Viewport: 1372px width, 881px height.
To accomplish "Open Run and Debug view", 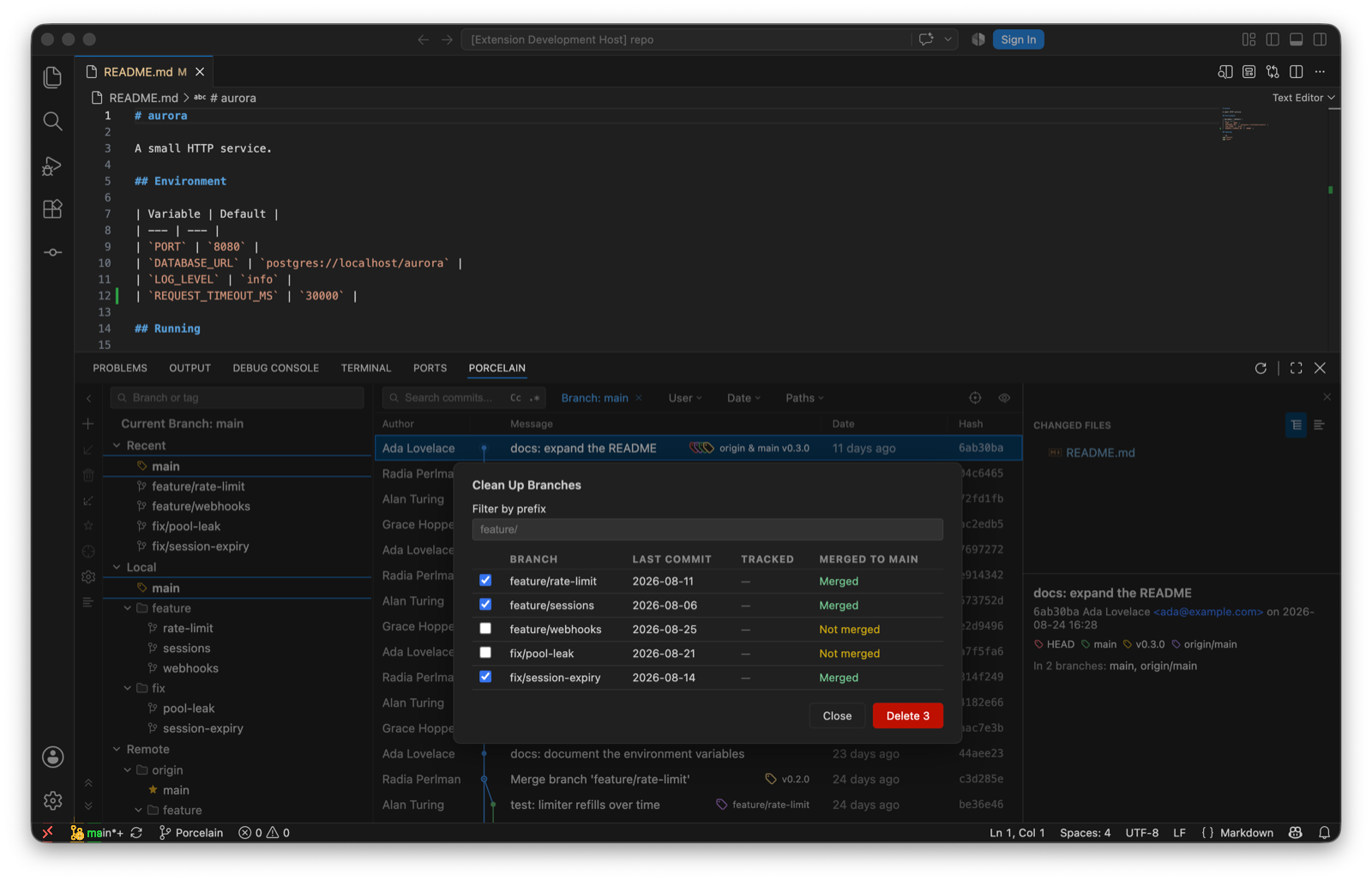I will [x=52, y=166].
